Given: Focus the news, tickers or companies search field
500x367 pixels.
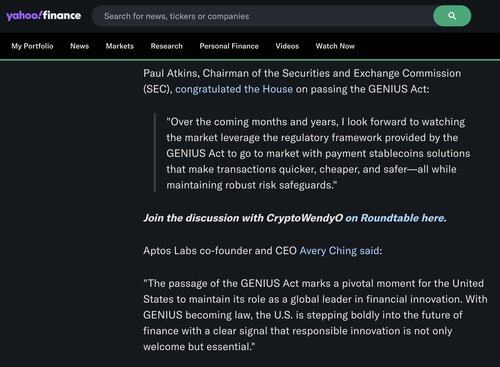Looking at the screenshot, I should 262,16.
